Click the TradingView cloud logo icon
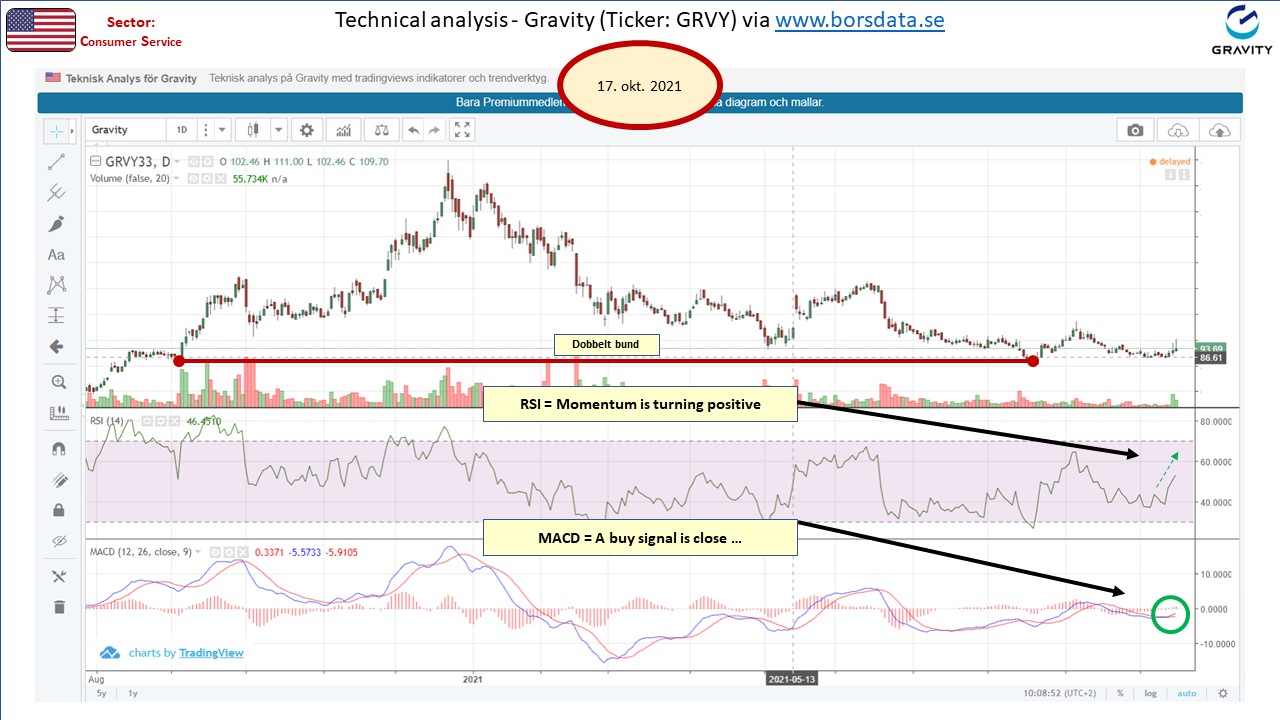Image resolution: width=1280 pixels, height=720 pixels. tap(109, 653)
